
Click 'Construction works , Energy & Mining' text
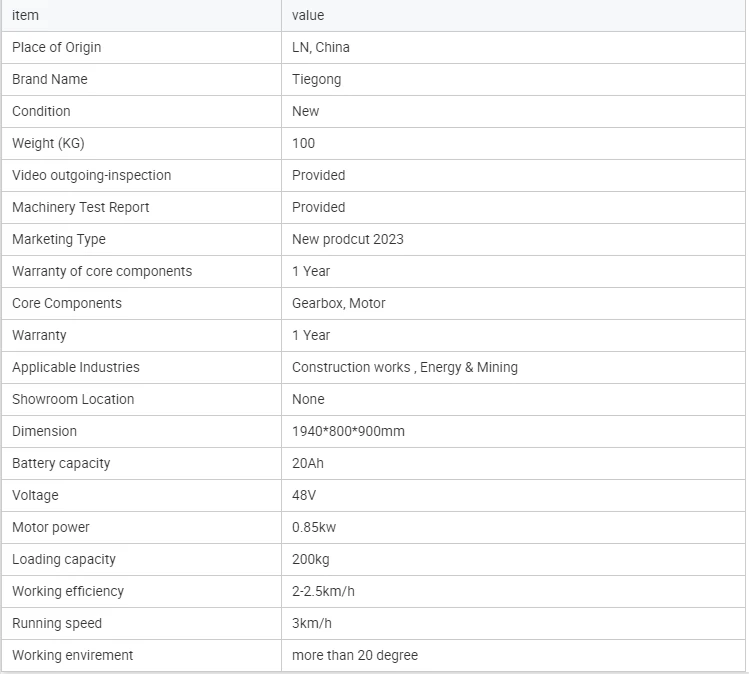point(405,367)
